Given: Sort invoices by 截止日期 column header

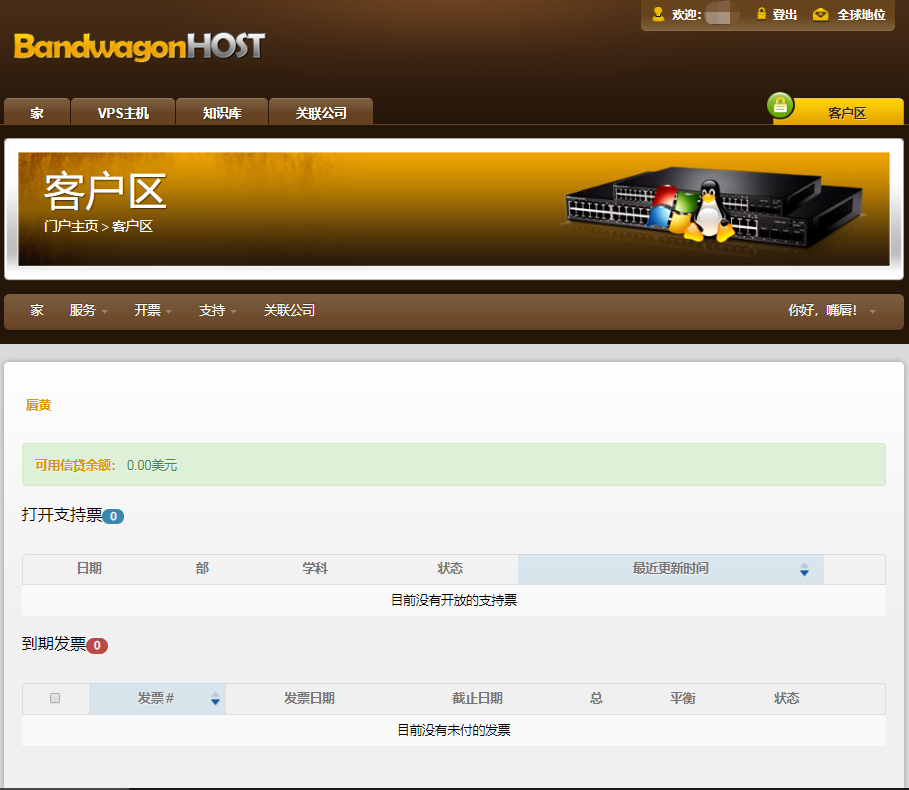Looking at the screenshot, I should click(x=477, y=699).
